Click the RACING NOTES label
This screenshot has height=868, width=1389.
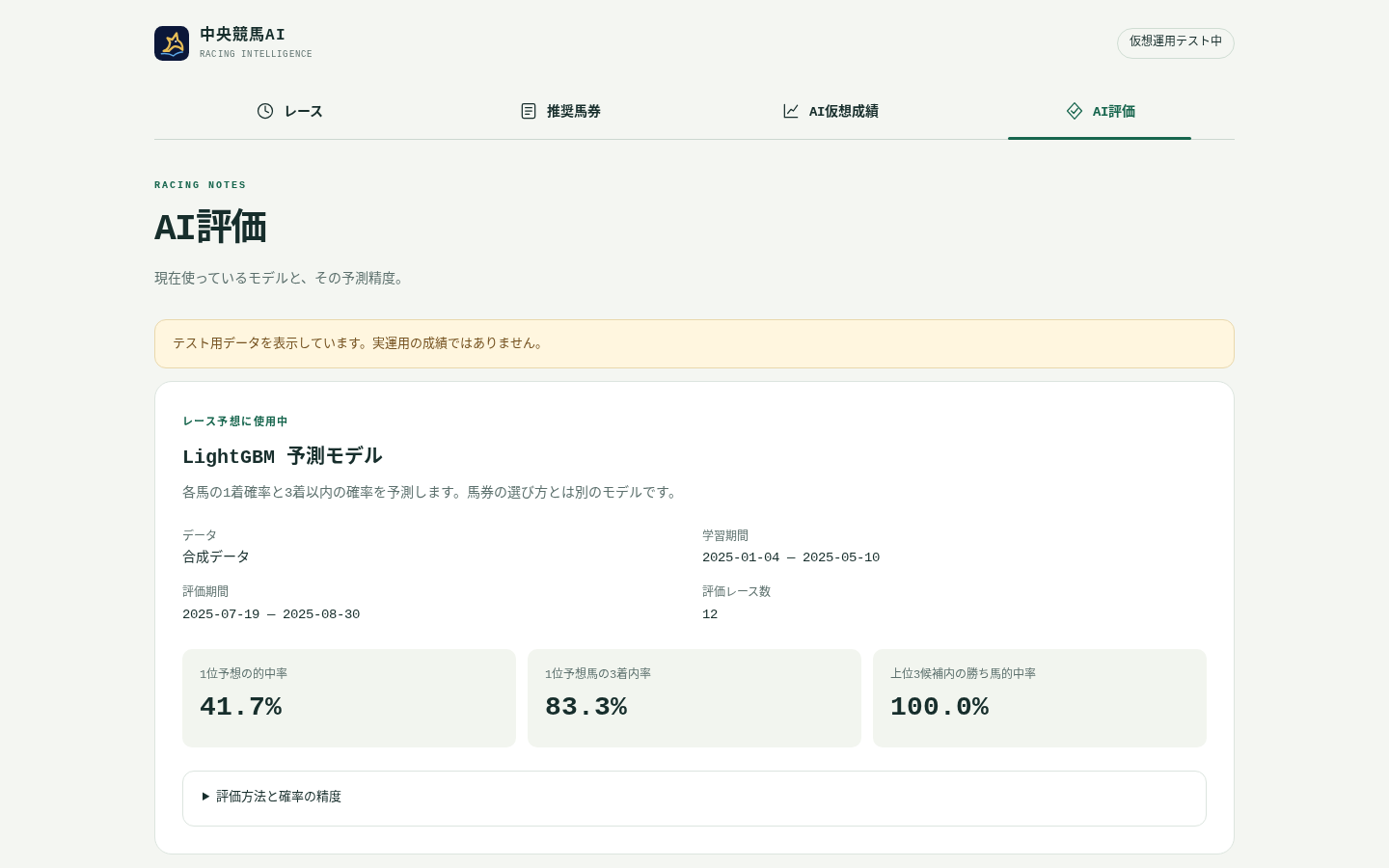coord(201,185)
